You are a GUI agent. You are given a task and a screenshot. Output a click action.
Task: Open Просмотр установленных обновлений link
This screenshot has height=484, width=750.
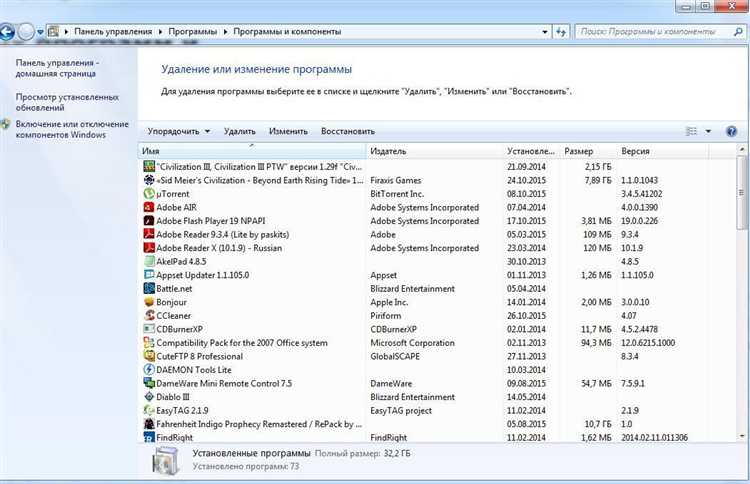coord(67,102)
